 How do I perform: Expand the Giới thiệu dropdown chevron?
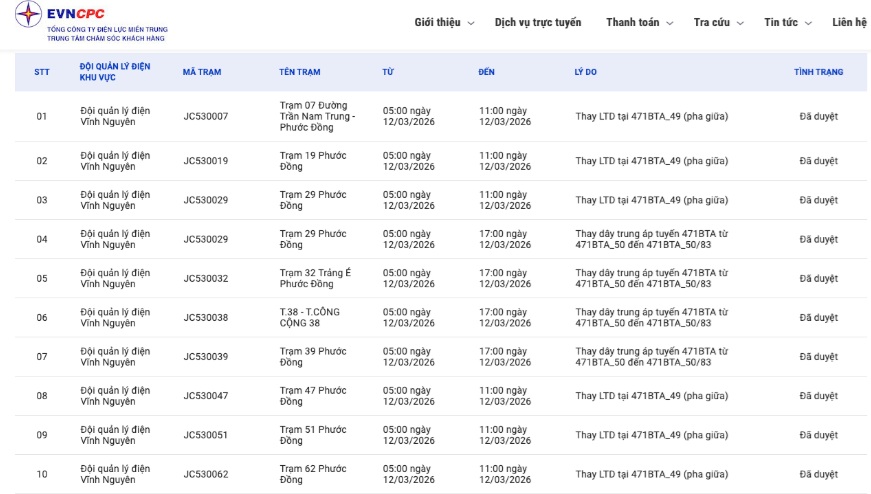coord(471,23)
